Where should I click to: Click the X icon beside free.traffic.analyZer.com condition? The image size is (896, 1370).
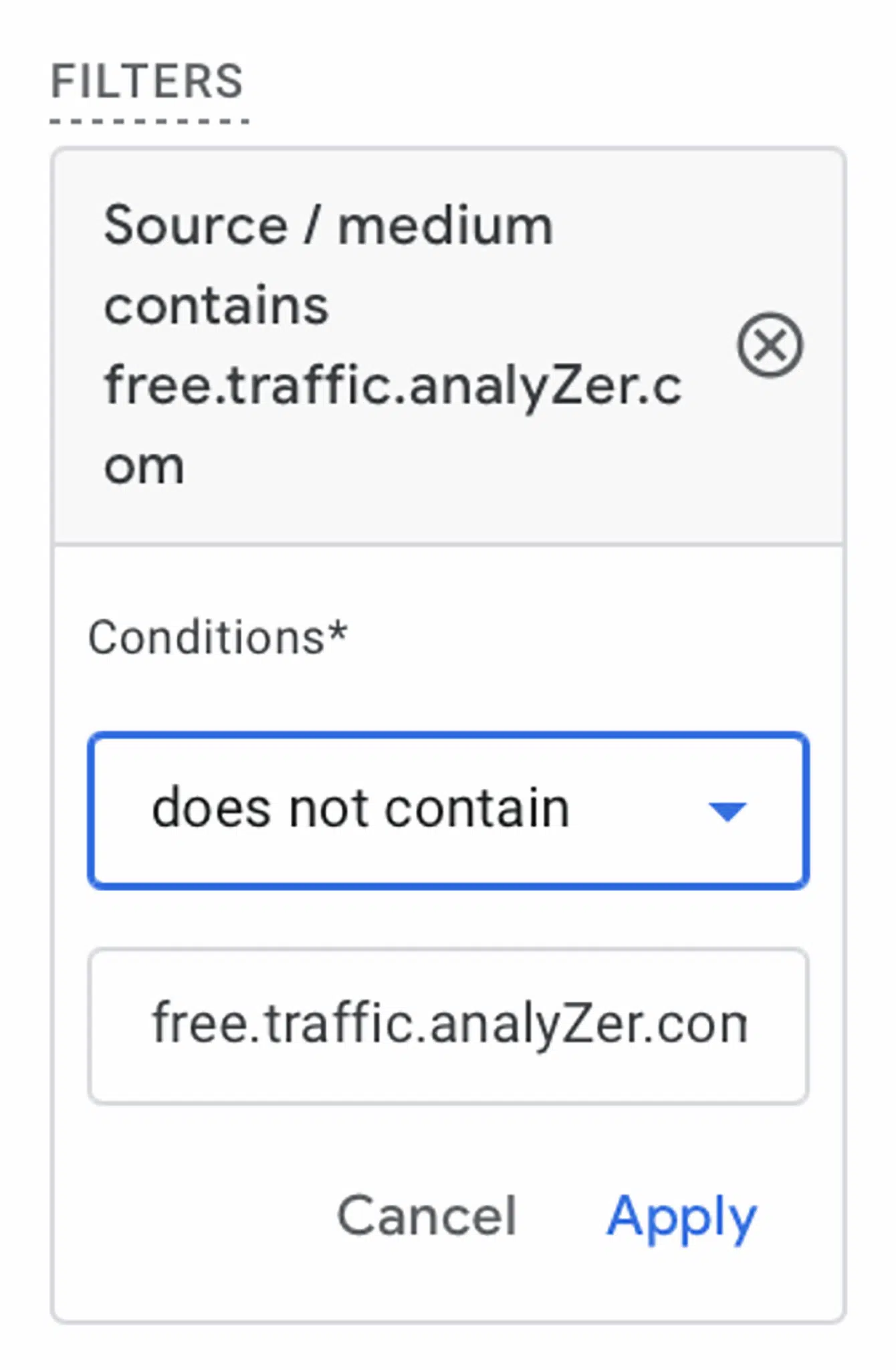click(770, 345)
